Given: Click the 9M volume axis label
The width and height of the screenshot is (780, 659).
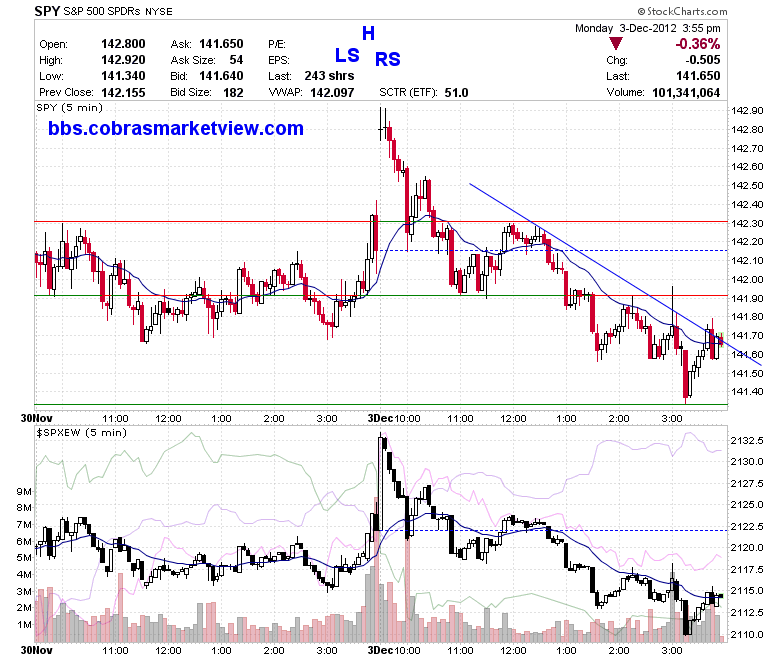Looking at the screenshot, I should tap(24, 491).
